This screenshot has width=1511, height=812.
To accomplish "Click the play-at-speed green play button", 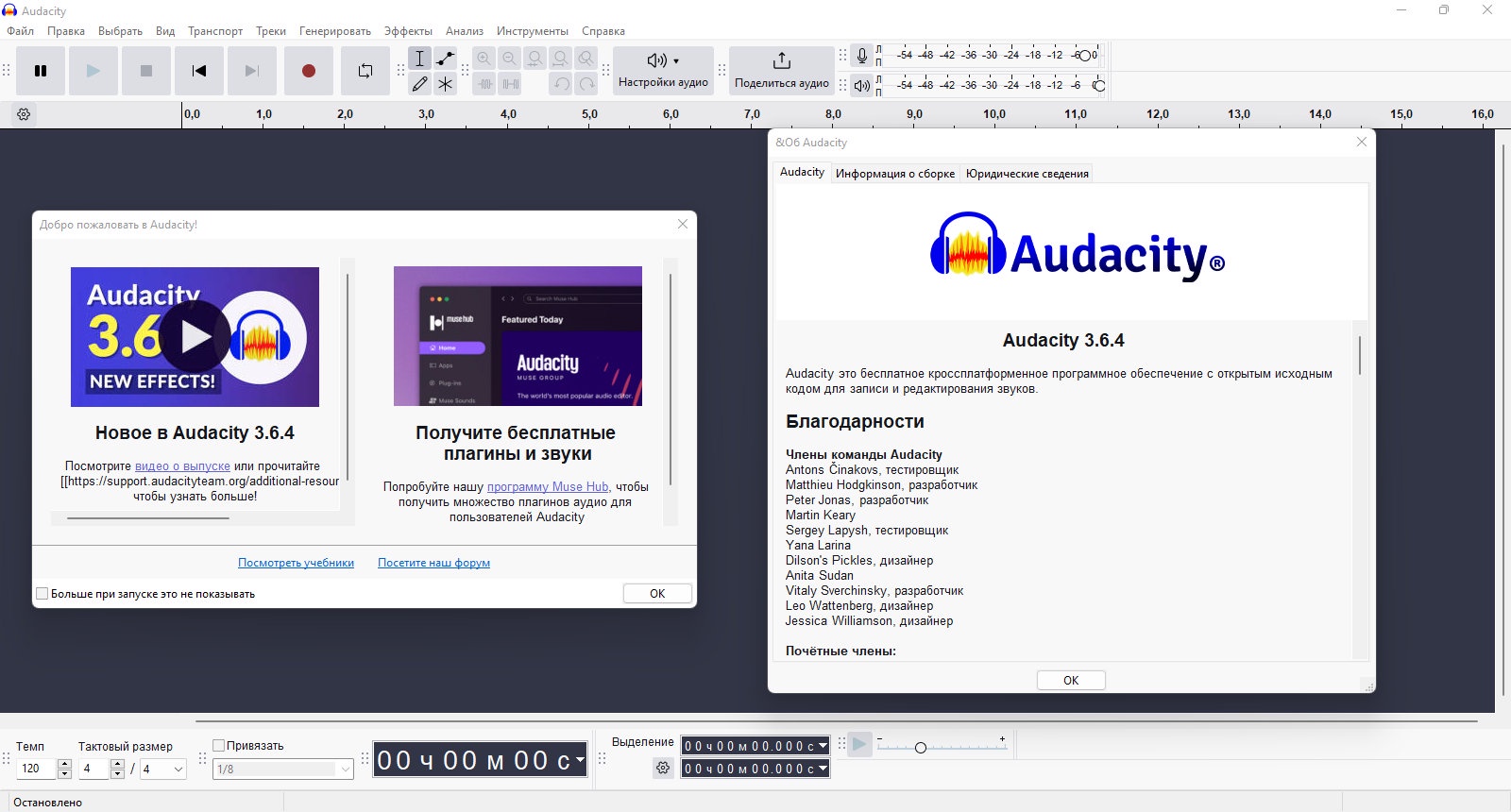I will point(859,745).
